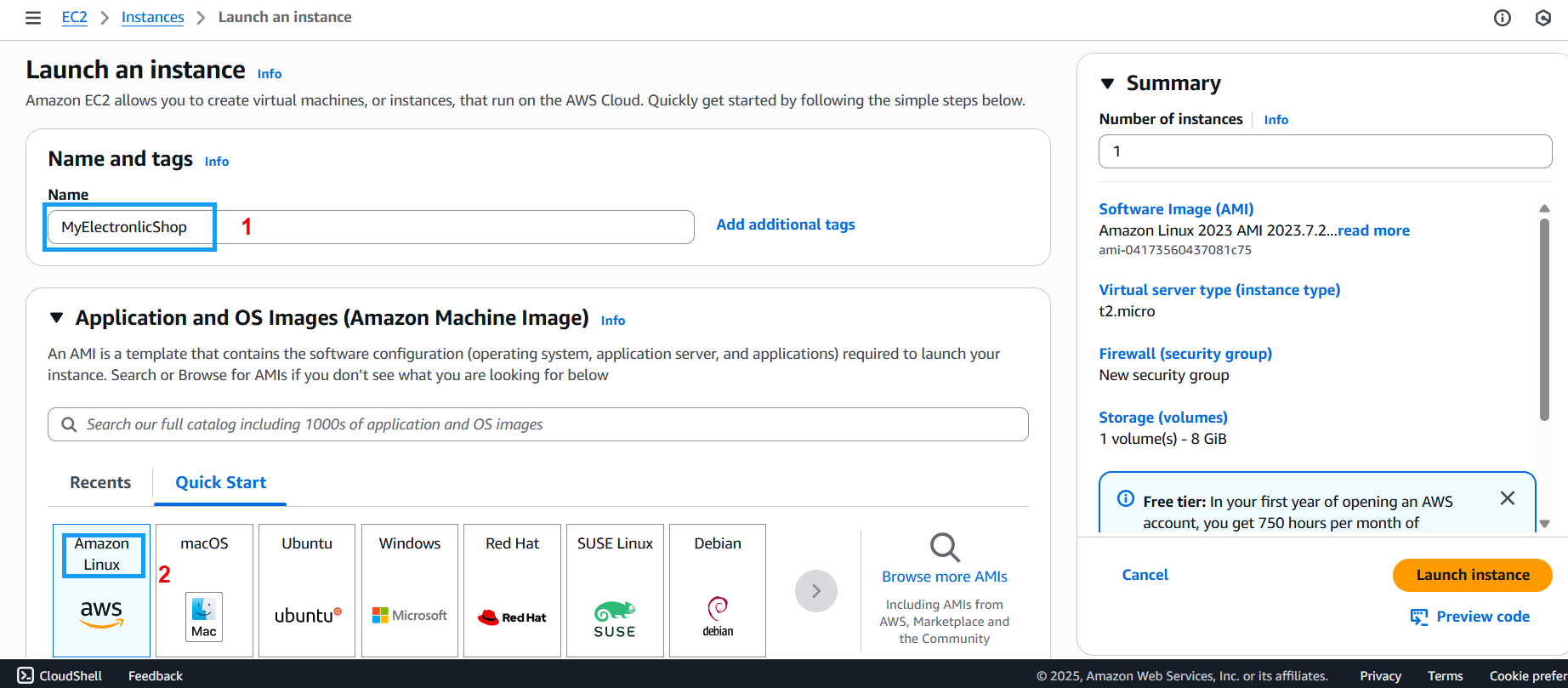
Task: Click the ubuntu logo
Action: tap(308, 615)
